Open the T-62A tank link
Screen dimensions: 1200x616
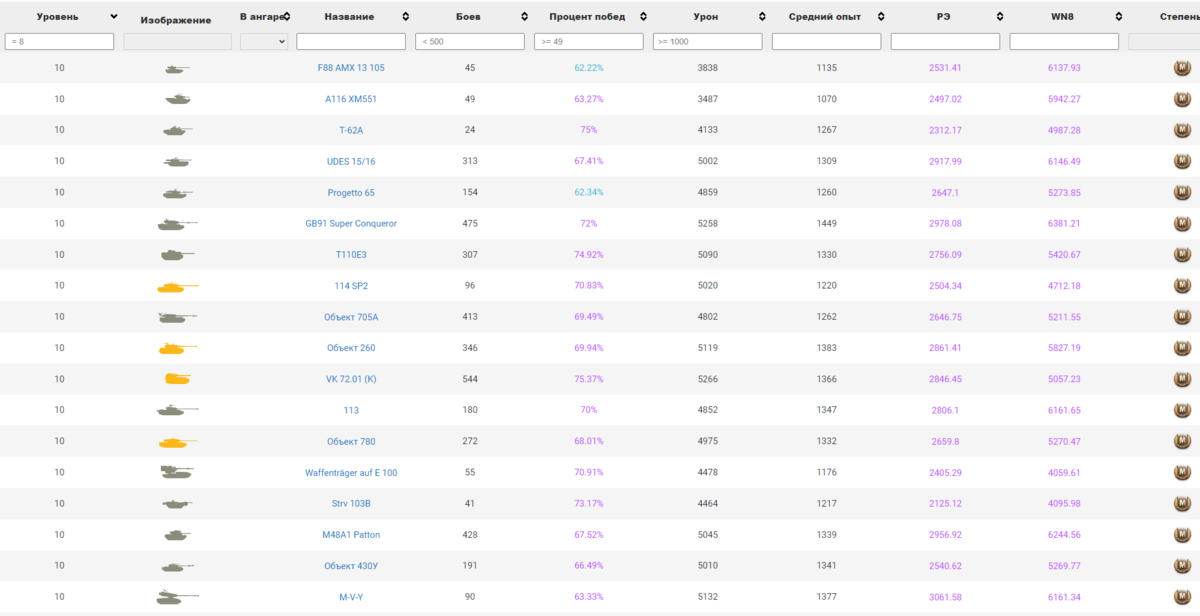351,130
